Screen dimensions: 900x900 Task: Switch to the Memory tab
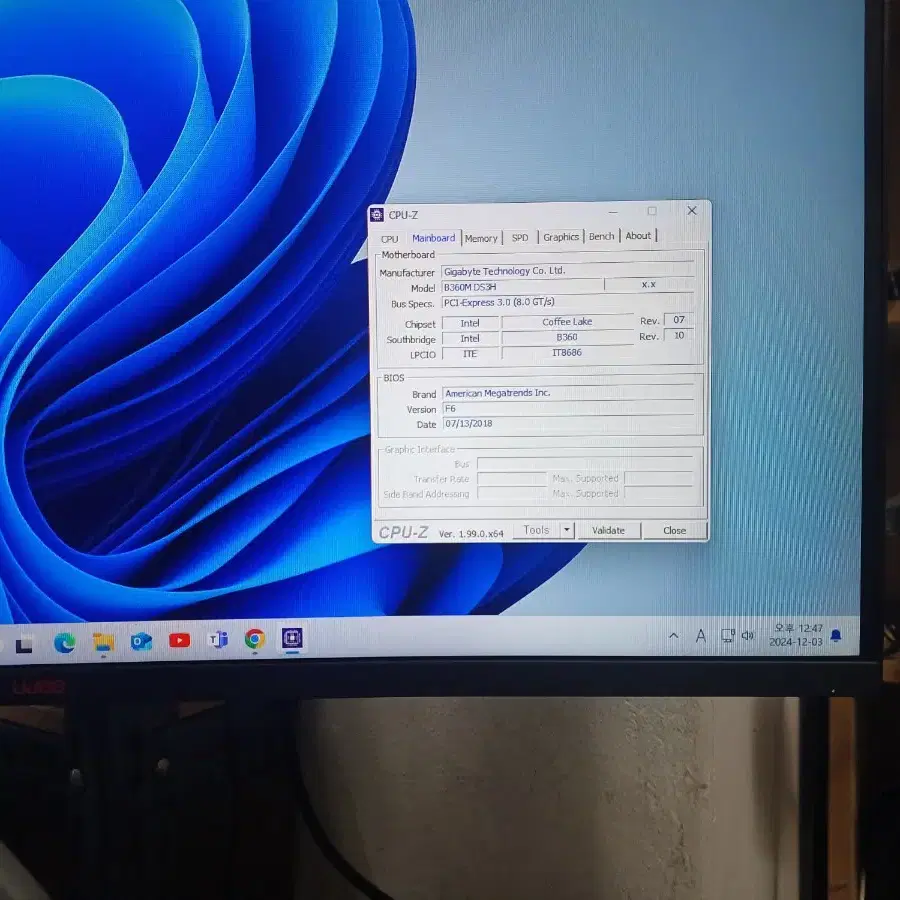coord(481,238)
